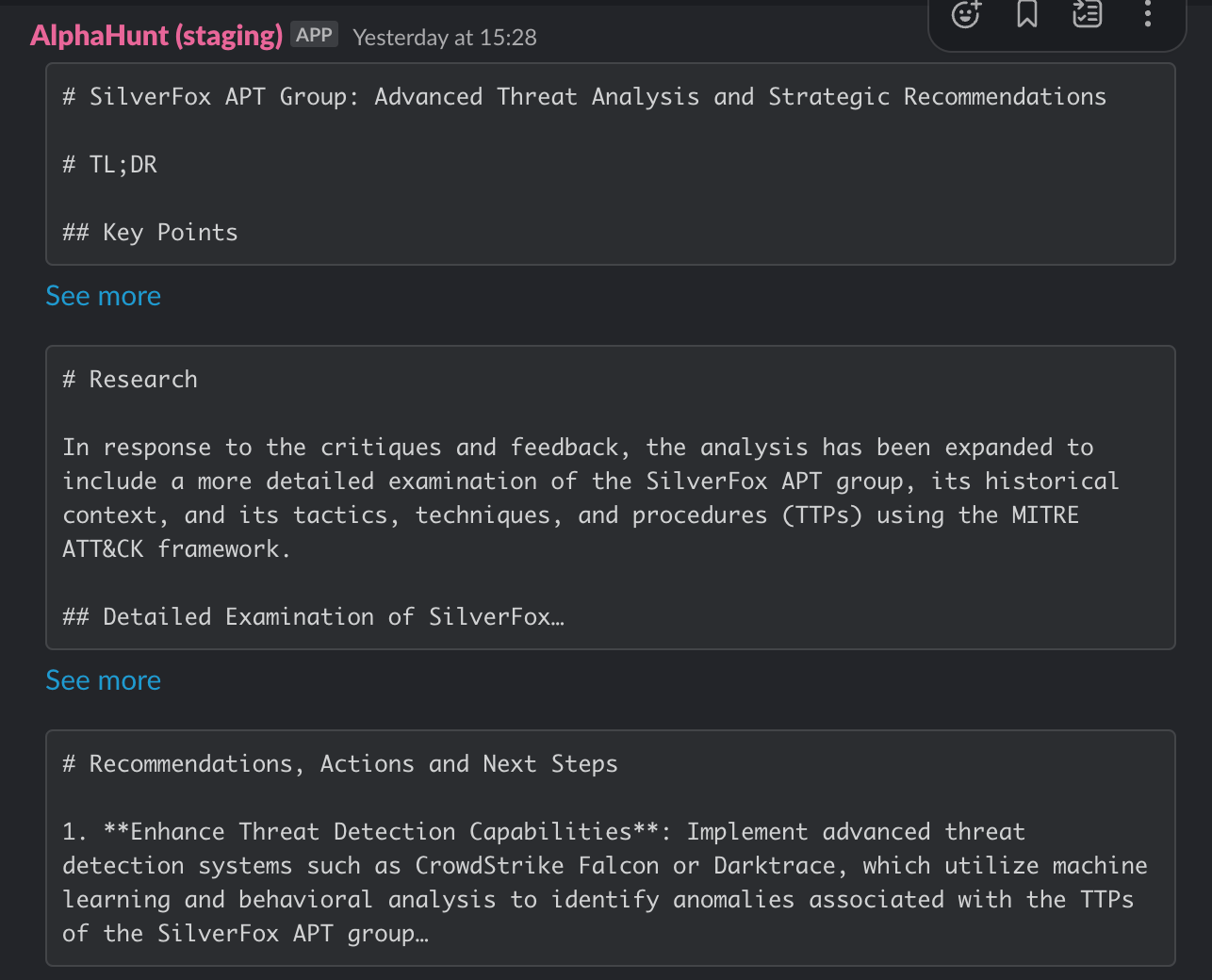Click the Research heading text
The width and height of the screenshot is (1212, 980).
pyautogui.click(x=143, y=380)
